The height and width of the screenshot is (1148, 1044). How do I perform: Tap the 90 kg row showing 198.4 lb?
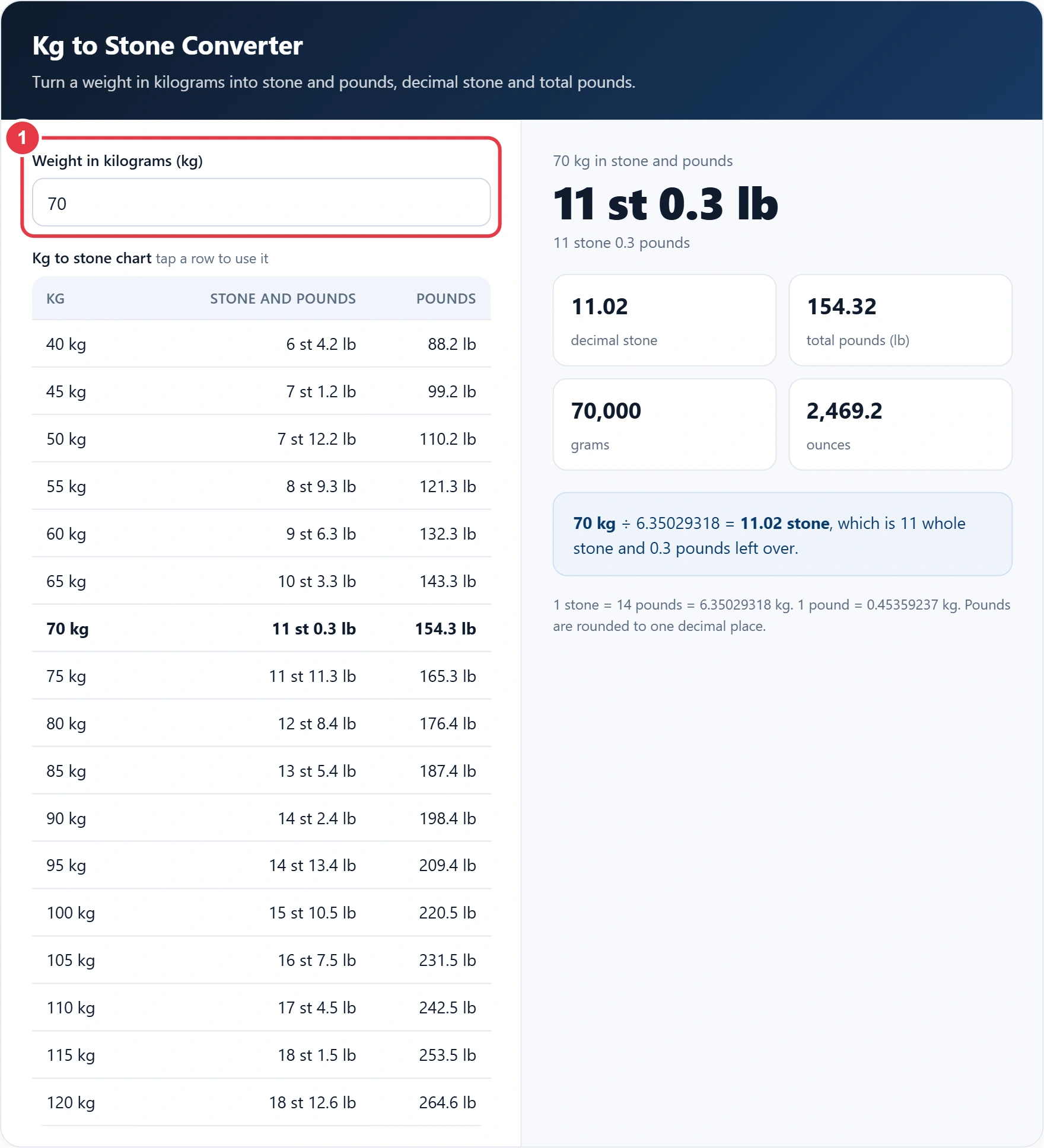coord(261,818)
